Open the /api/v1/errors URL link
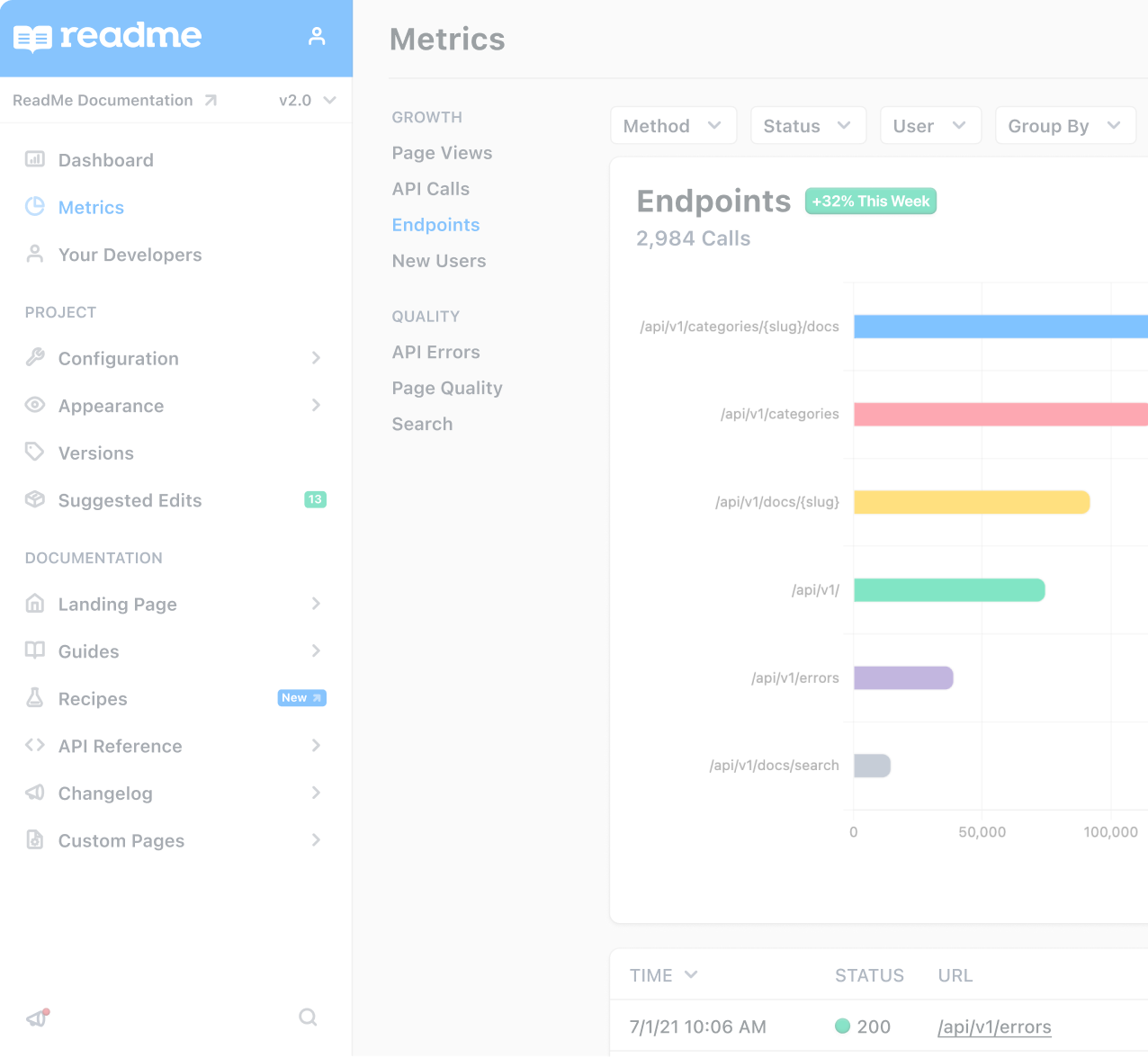Image resolution: width=1148 pixels, height=1058 pixels. pos(993,1027)
